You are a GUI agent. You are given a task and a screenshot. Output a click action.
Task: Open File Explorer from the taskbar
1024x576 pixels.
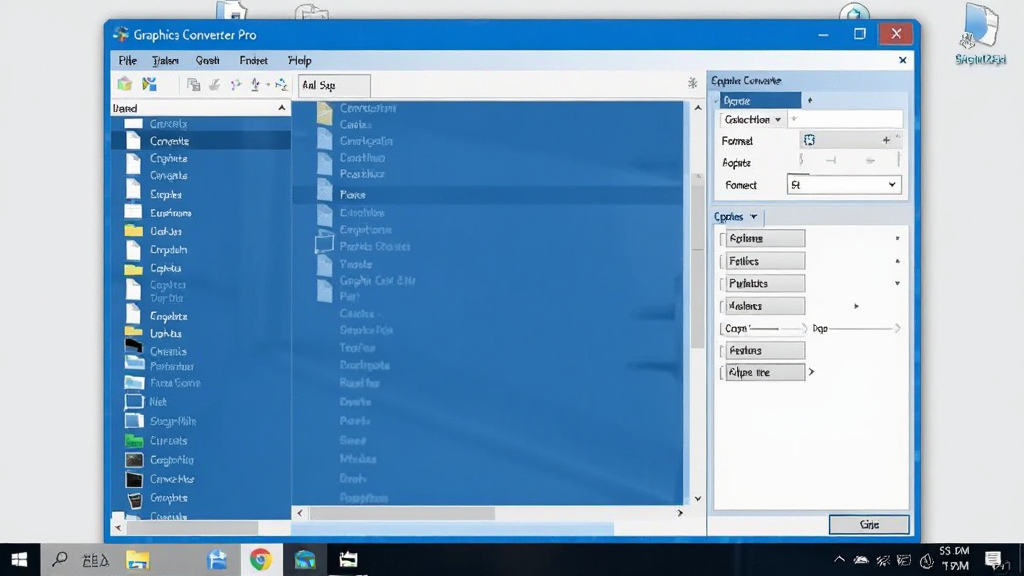tap(138, 560)
